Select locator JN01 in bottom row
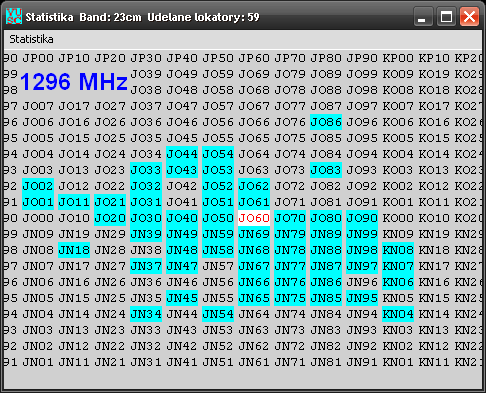The image size is (486, 393). (x=38, y=362)
